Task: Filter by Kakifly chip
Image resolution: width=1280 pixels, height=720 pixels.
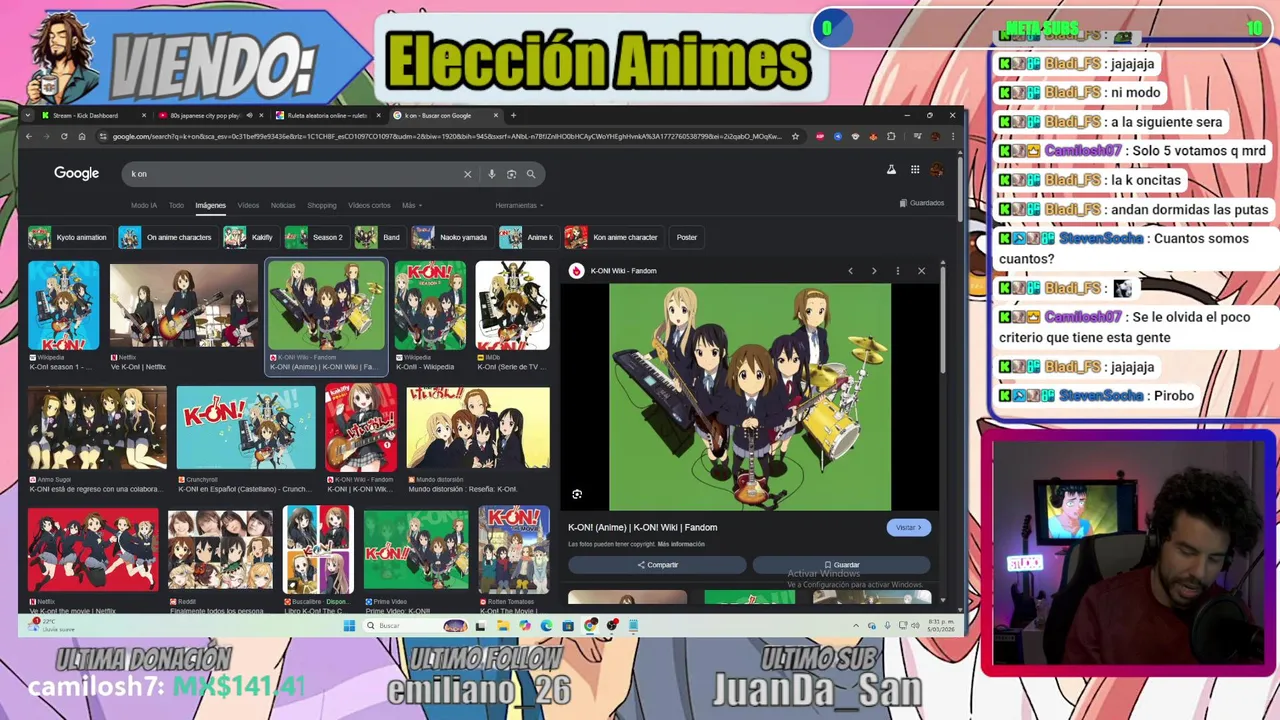Action: pyautogui.click(x=250, y=237)
